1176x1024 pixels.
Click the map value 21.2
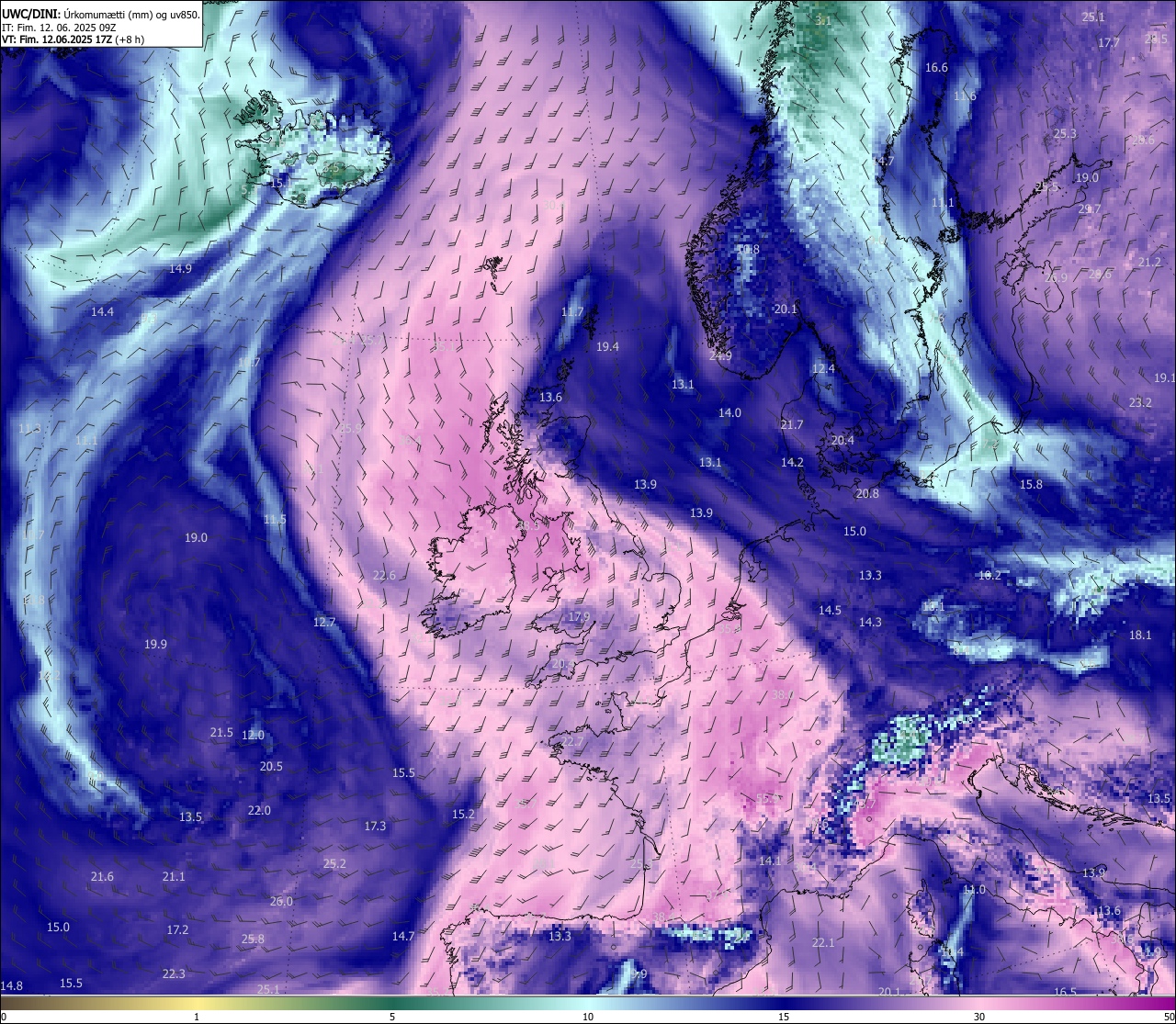tap(1149, 263)
